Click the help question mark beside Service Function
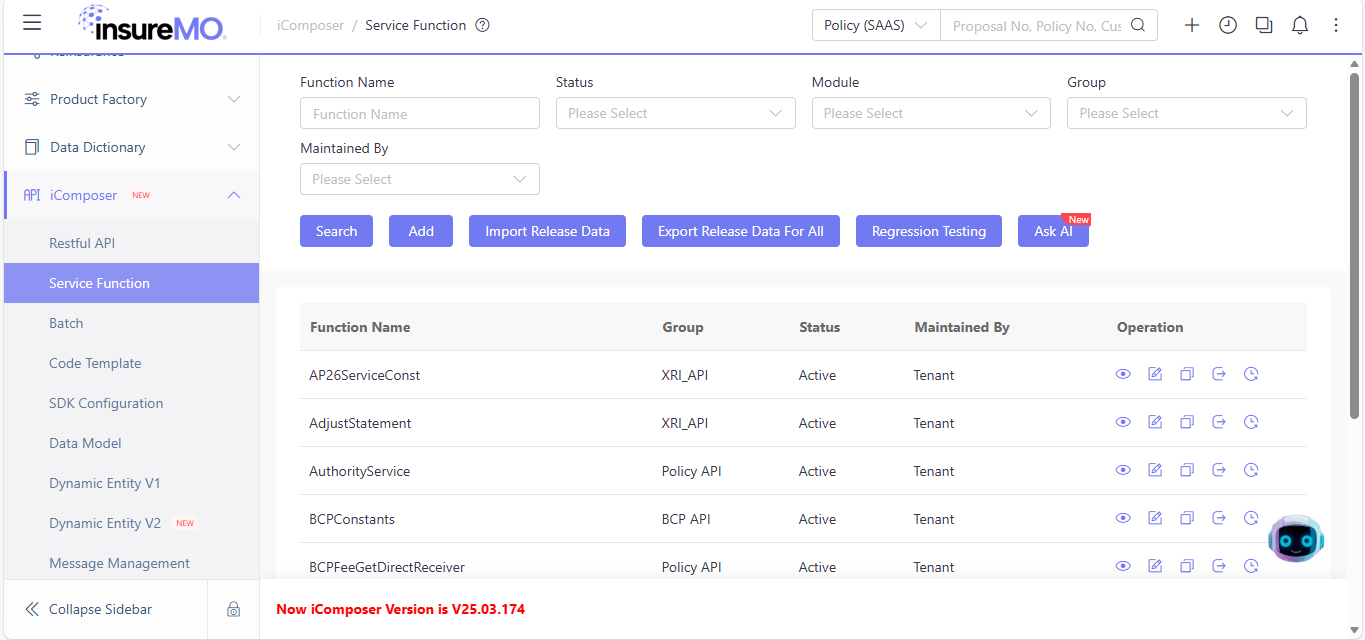This screenshot has height=640, width=1365. pyautogui.click(x=482, y=25)
